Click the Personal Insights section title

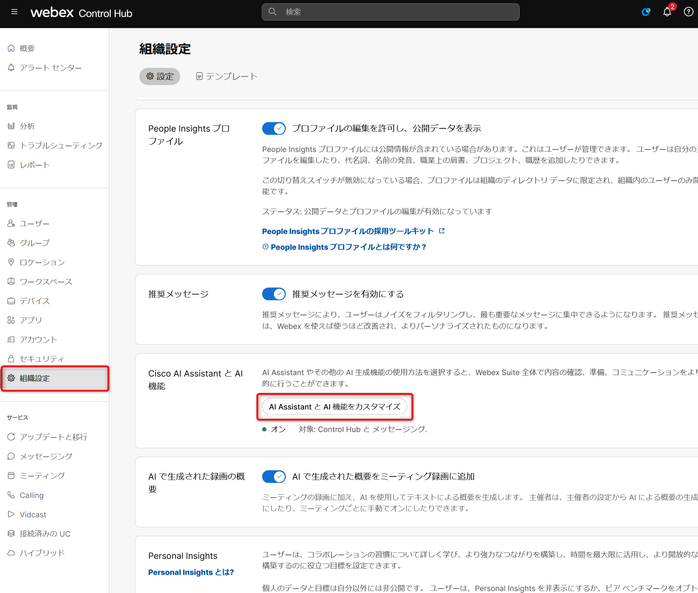tap(183, 556)
